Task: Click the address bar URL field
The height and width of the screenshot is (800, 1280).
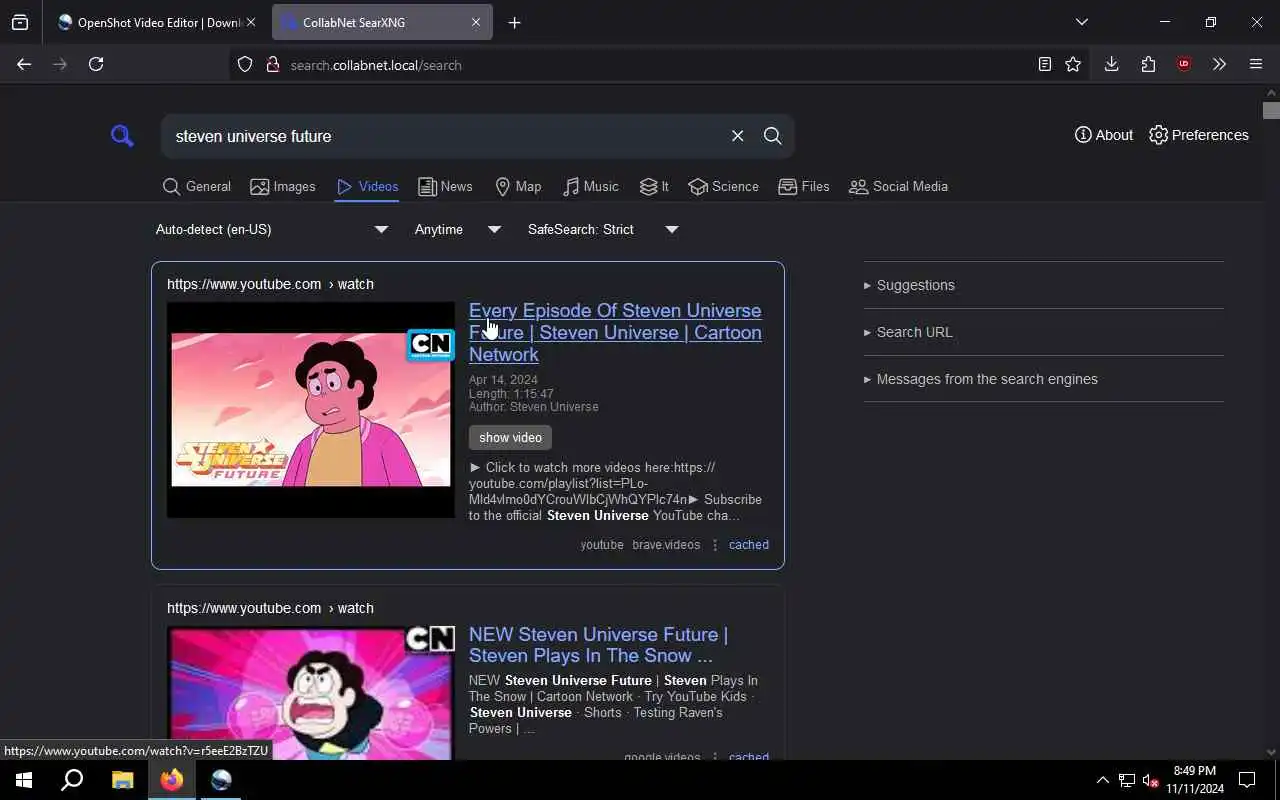Action: [640, 65]
